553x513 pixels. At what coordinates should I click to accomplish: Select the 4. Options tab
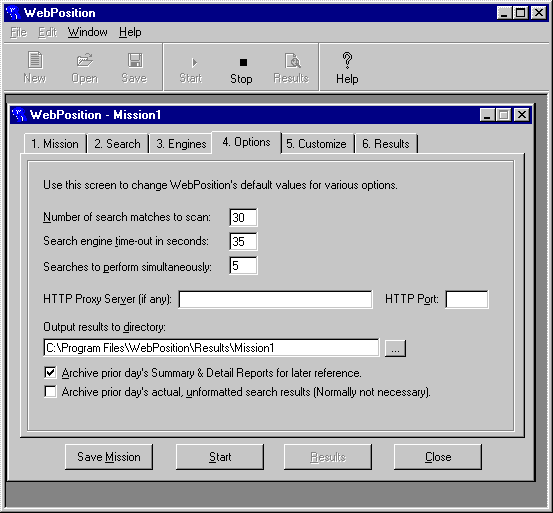pos(246,142)
